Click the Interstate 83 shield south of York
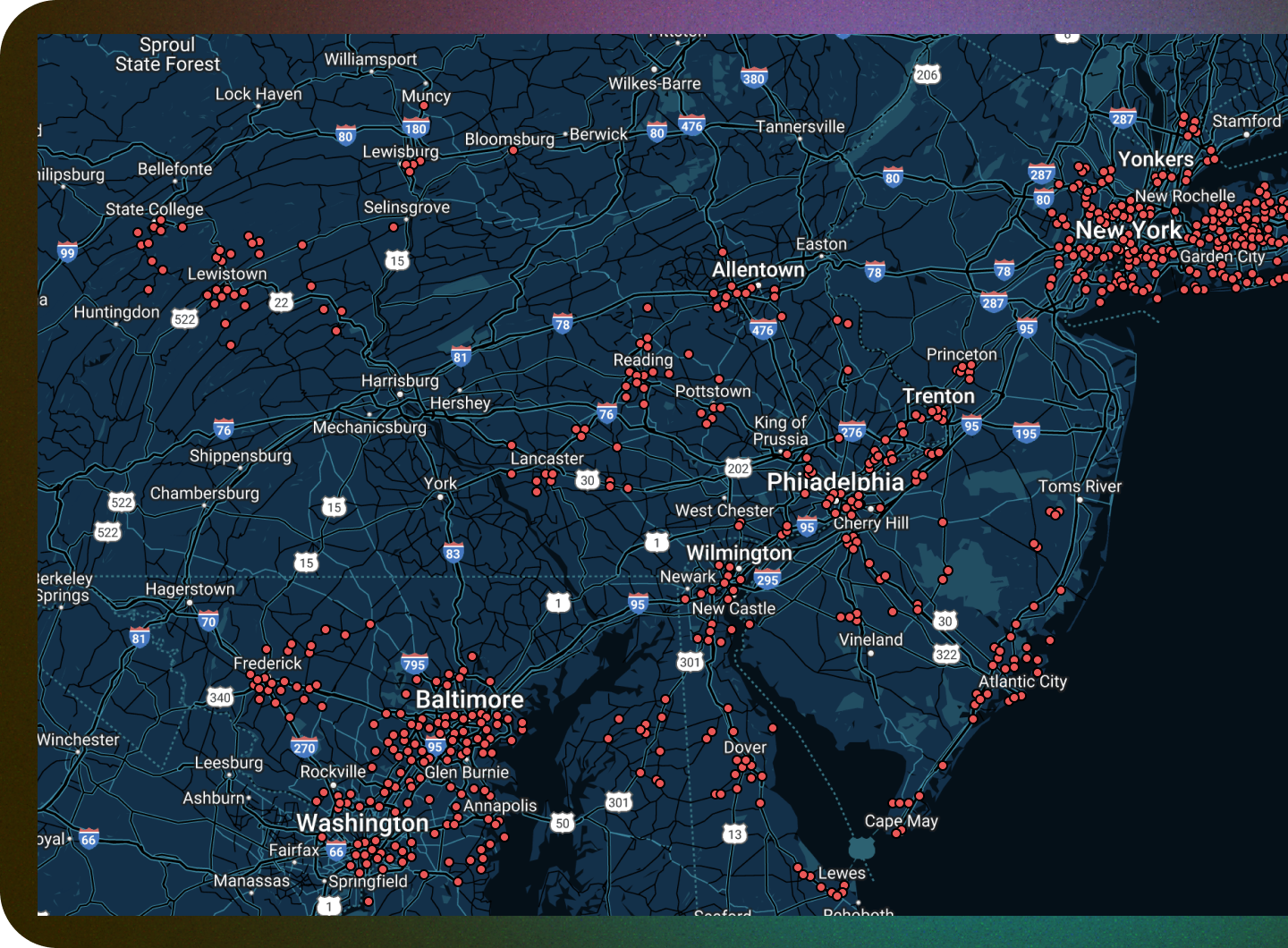The width and height of the screenshot is (1288, 948). coord(453,553)
